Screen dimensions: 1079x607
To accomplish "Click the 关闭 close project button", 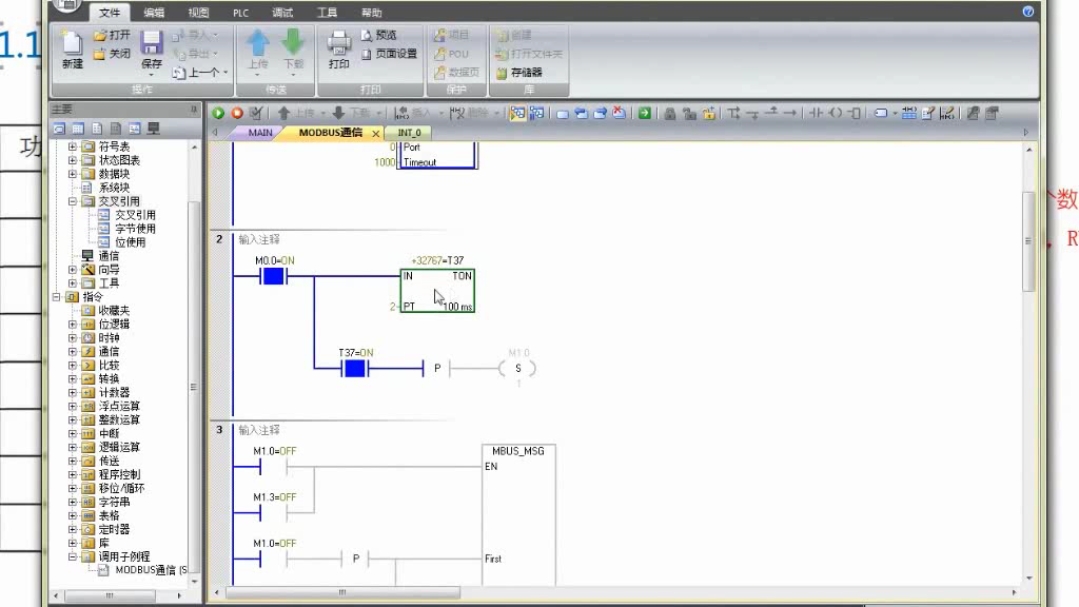I will coord(112,53).
